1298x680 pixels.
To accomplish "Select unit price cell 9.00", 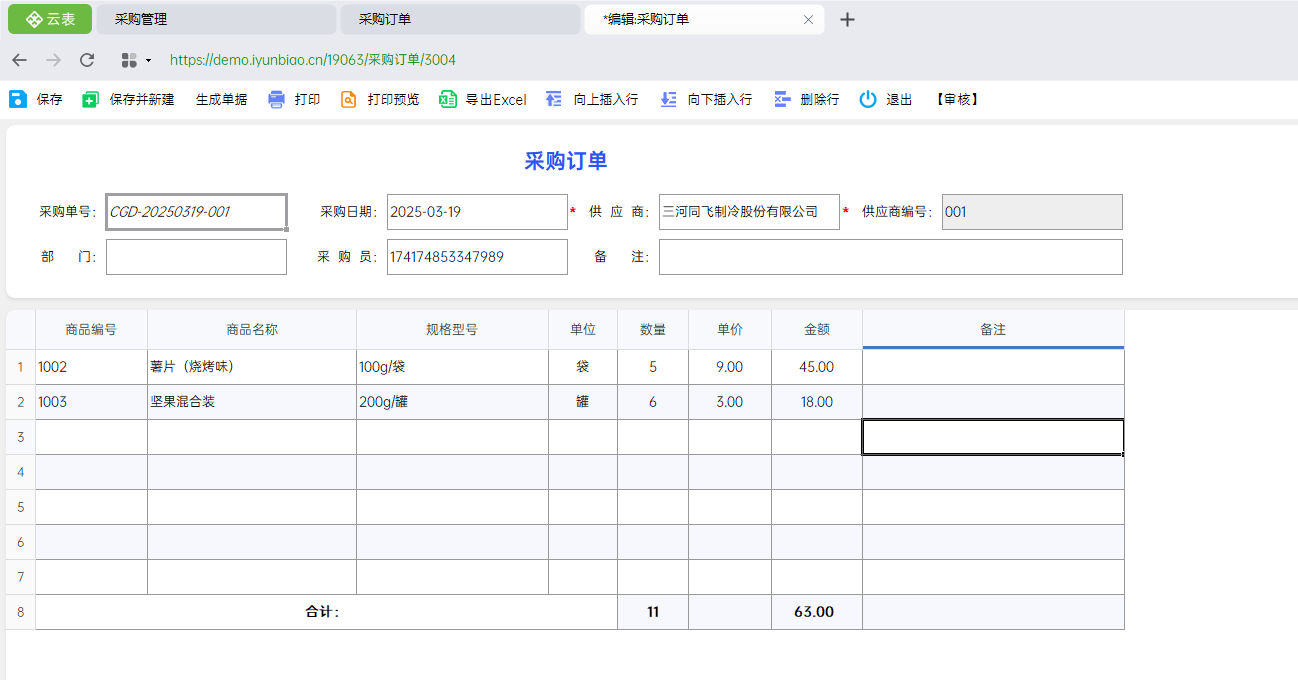I will click(x=730, y=367).
